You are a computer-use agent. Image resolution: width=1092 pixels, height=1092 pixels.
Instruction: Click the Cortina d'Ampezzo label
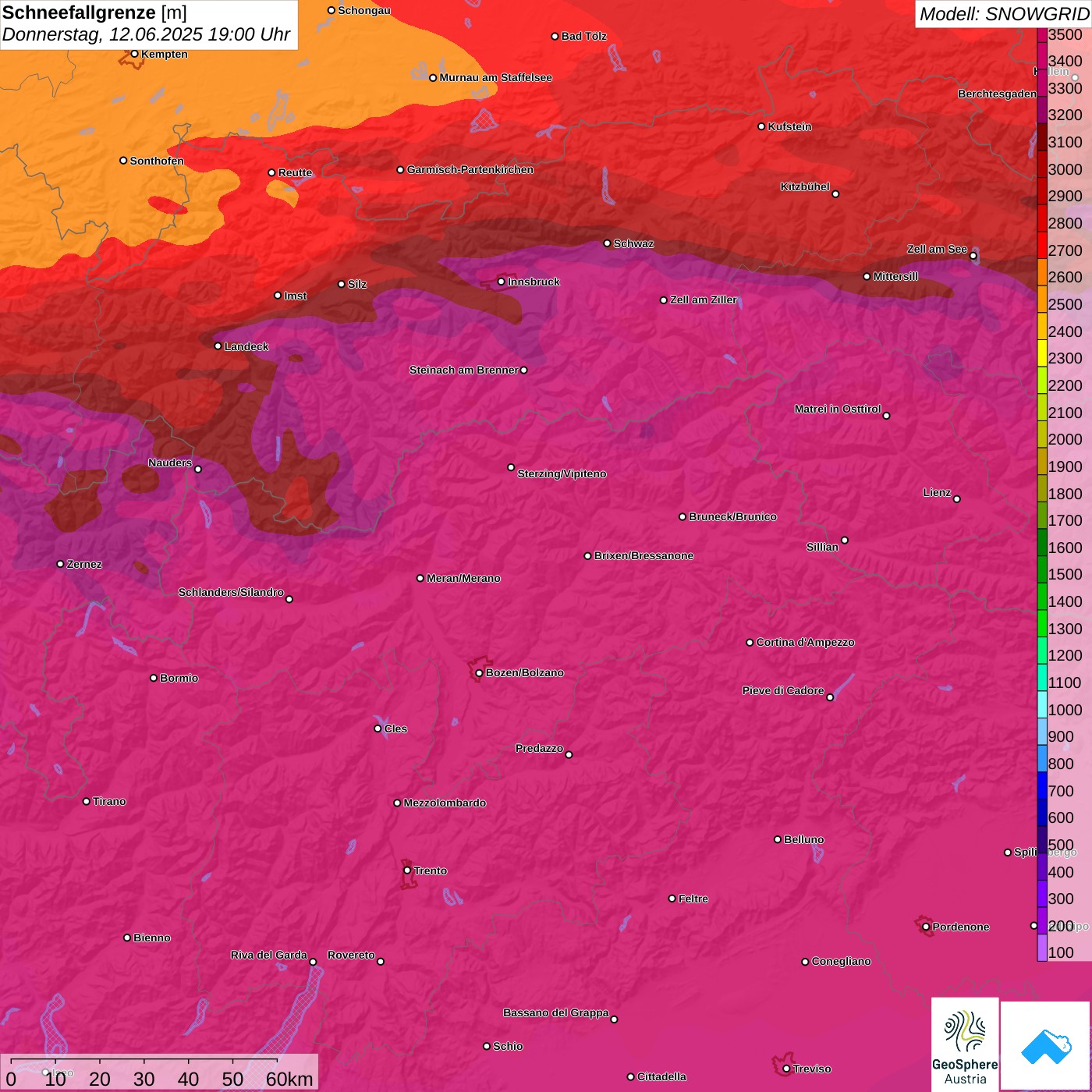point(805,642)
